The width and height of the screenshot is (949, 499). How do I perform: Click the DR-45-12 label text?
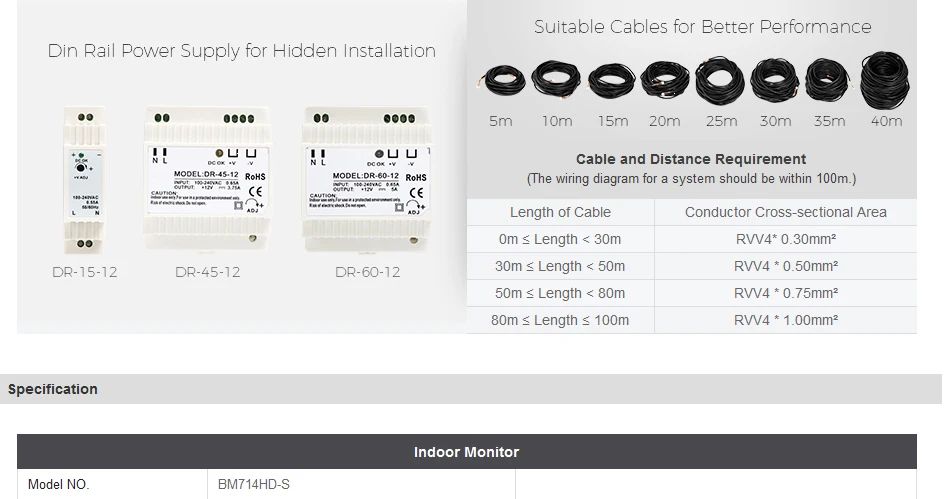(x=207, y=272)
